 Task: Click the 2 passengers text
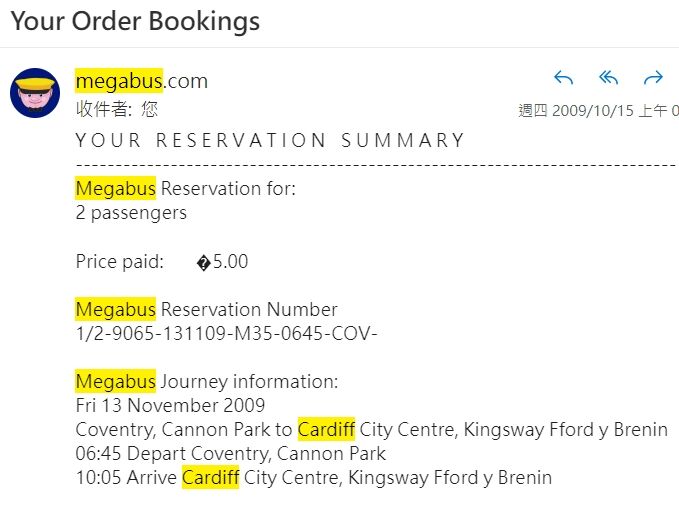(131, 213)
